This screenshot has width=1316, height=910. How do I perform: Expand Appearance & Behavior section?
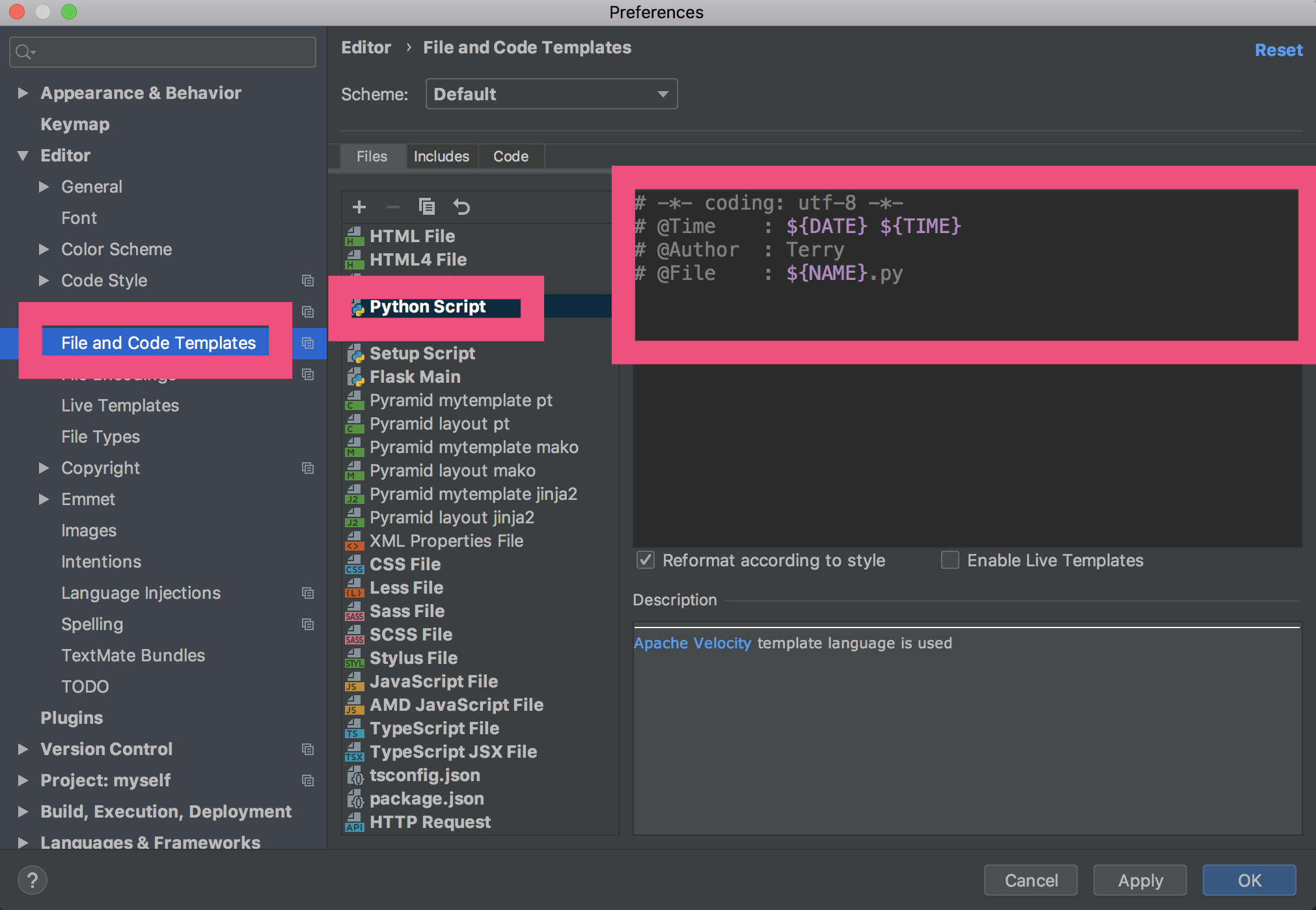(23, 93)
